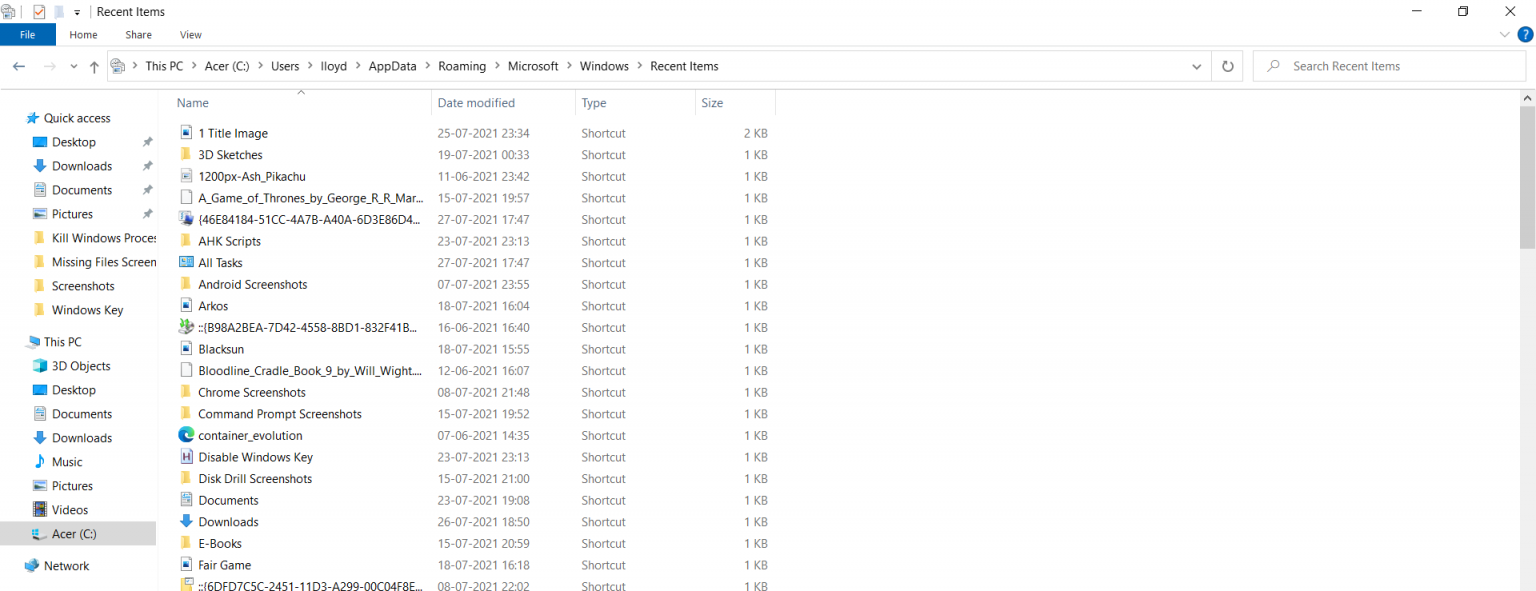Image resolution: width=1536 pixels, height=591 pixels.
Task: Sort files by Date modified
Action: pyautogui.click(x=477, y=102)
